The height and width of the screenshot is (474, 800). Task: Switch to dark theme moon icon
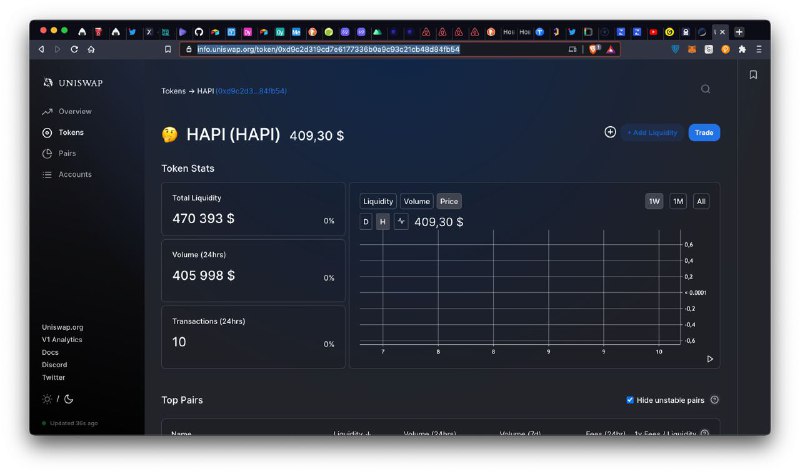click(68, 399)
